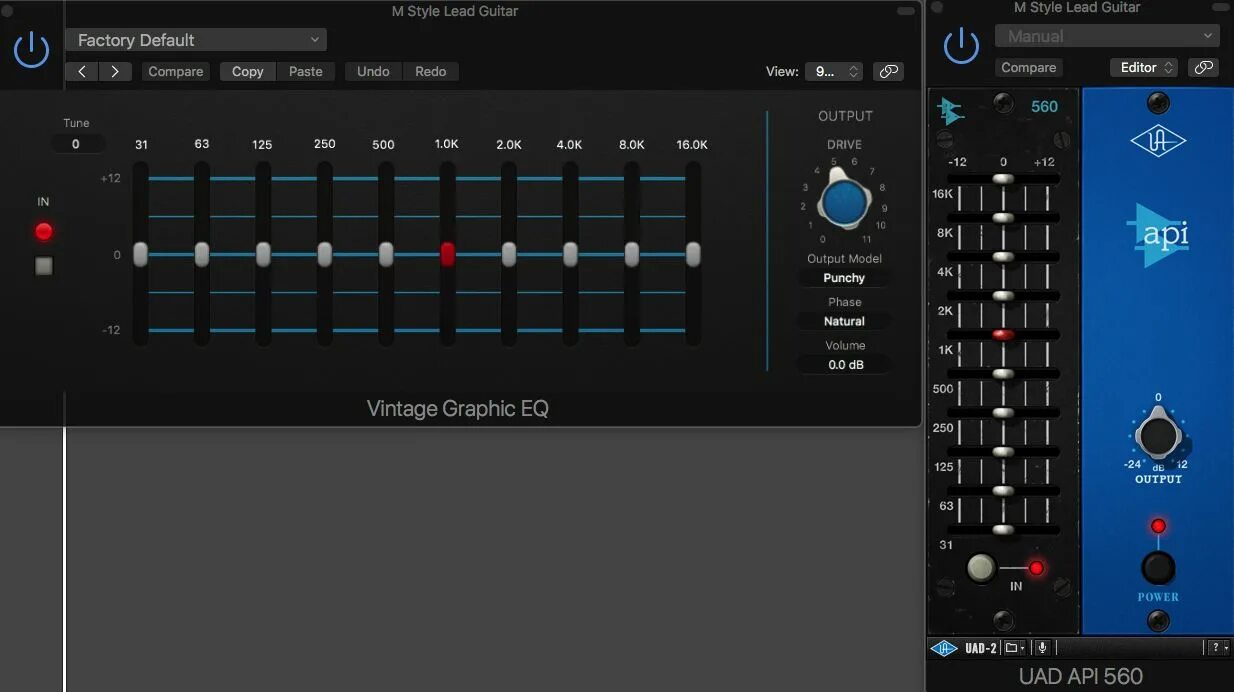1234x692 pixels.
Task: Click the UAD API 560 plugin name label
Action: coord(1081,677)
